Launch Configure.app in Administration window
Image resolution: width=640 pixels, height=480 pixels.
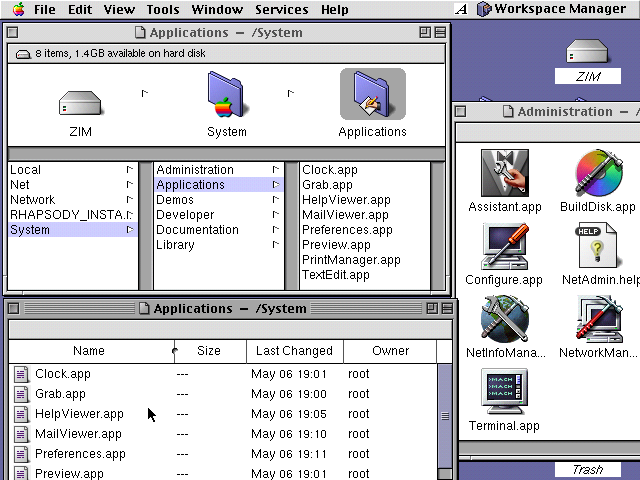(x=505, y=246)
